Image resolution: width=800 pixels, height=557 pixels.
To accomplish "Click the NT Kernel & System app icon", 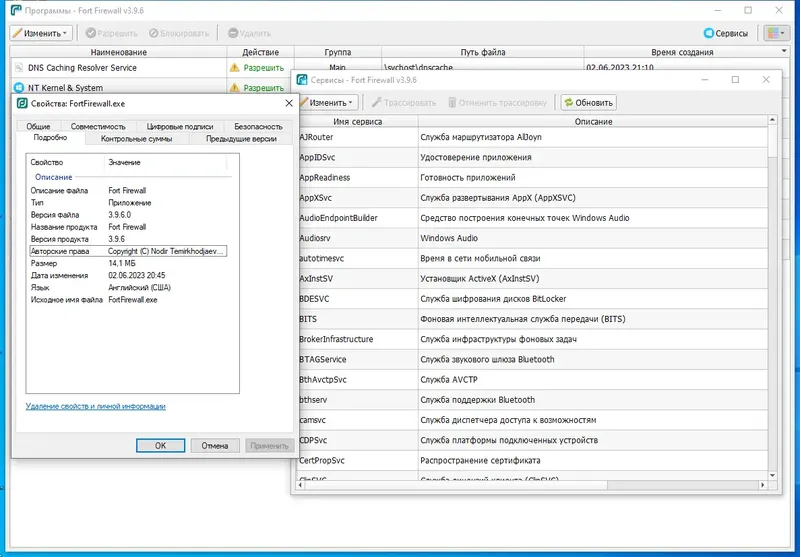I will [x=19, y=88].
